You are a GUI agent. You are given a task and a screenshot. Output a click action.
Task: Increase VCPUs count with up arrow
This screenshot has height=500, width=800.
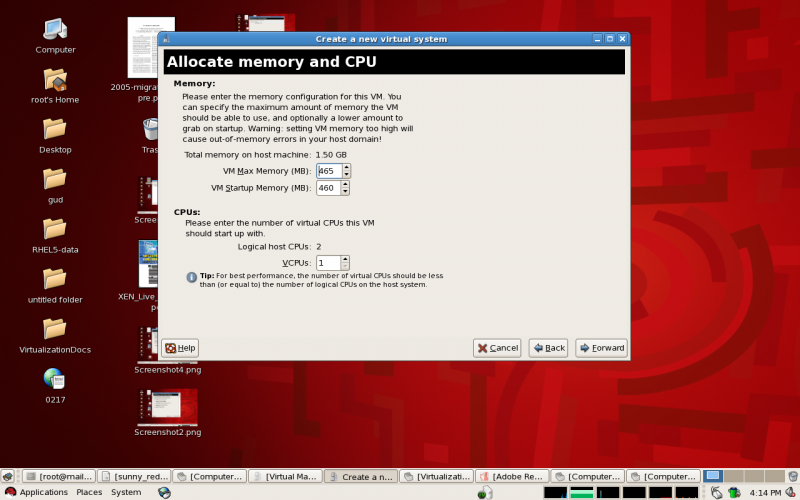pyautogui.click(x=345, y=259)
